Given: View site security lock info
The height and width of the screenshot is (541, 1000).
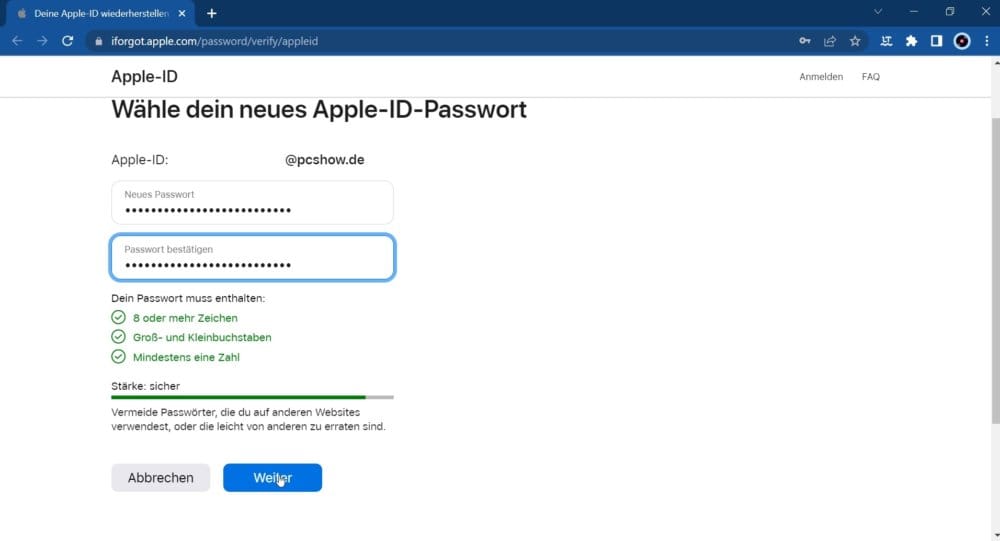Looking at the screenshot, I should [98, 41].
